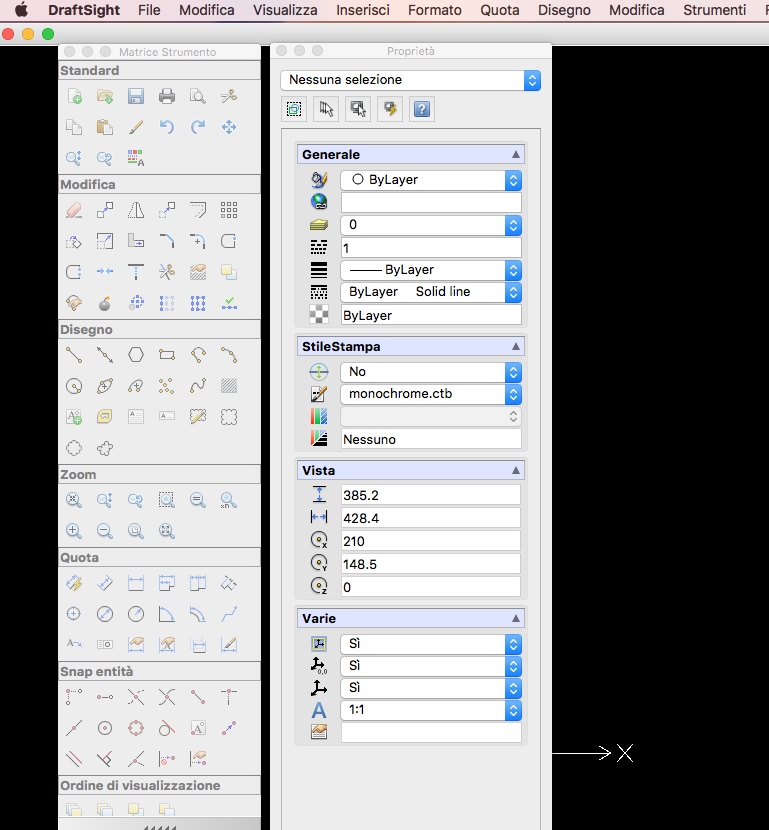Click the center Y field 148.5
769x830 pixels.
(x=431, y=564)
